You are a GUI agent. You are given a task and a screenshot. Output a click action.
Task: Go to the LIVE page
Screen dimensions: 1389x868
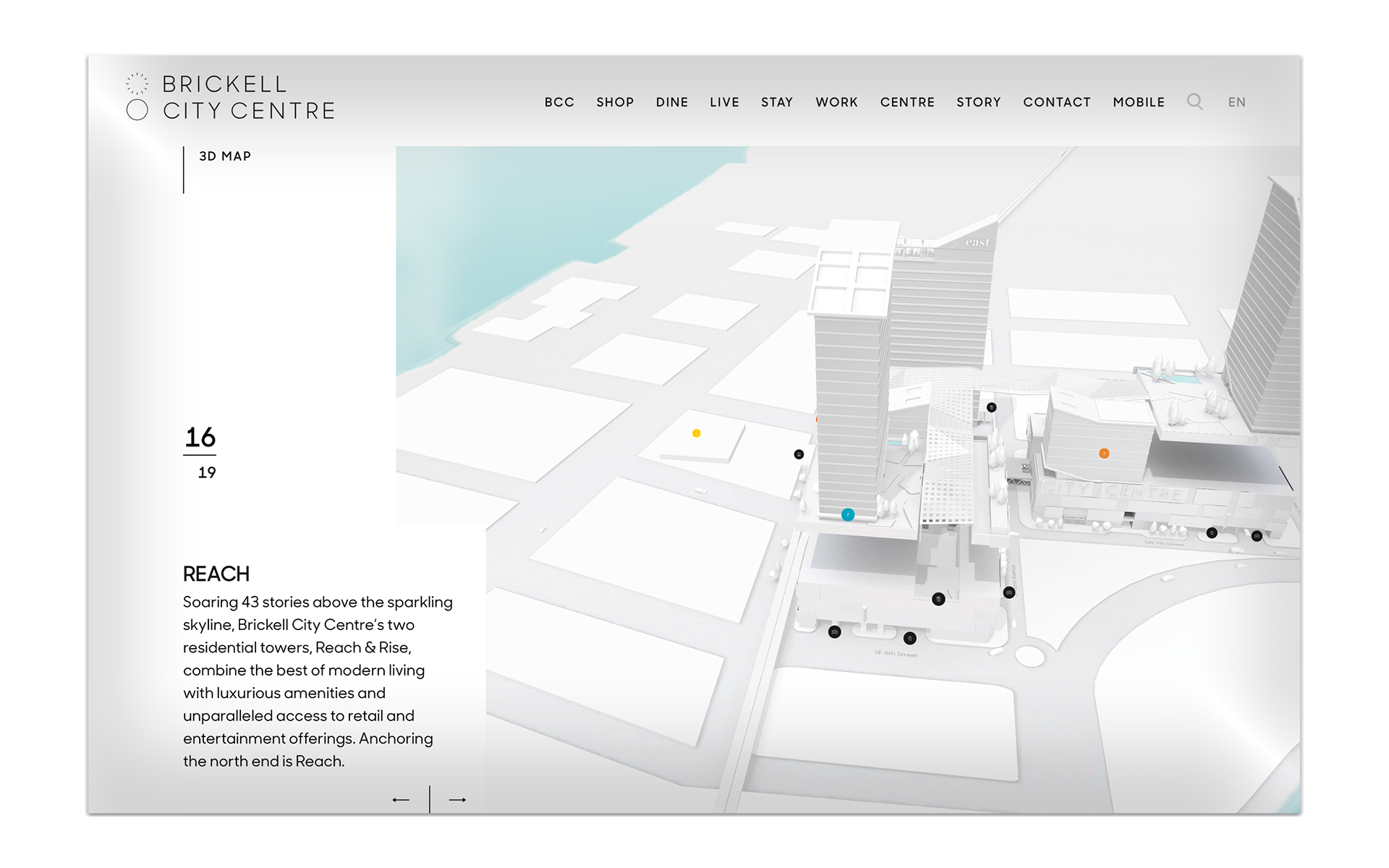[724, 102]
